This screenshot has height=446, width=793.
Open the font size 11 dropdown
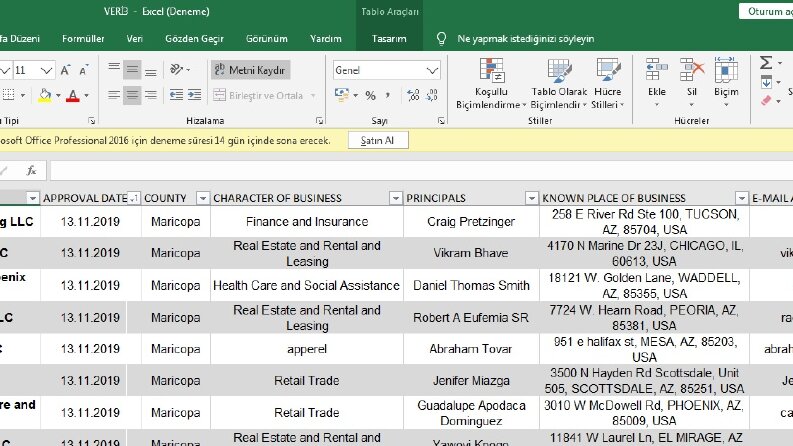coord(46,70)
